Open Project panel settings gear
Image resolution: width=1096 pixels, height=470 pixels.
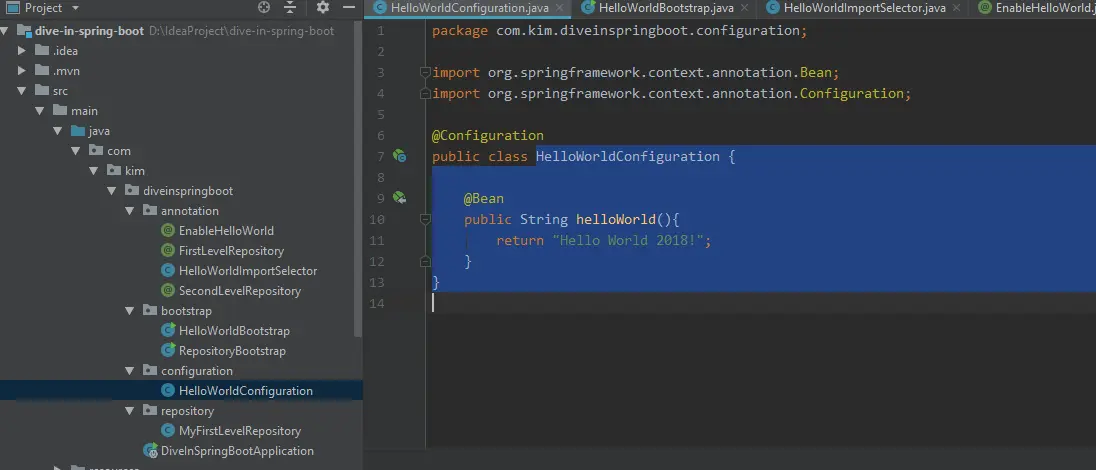point(322,8)
